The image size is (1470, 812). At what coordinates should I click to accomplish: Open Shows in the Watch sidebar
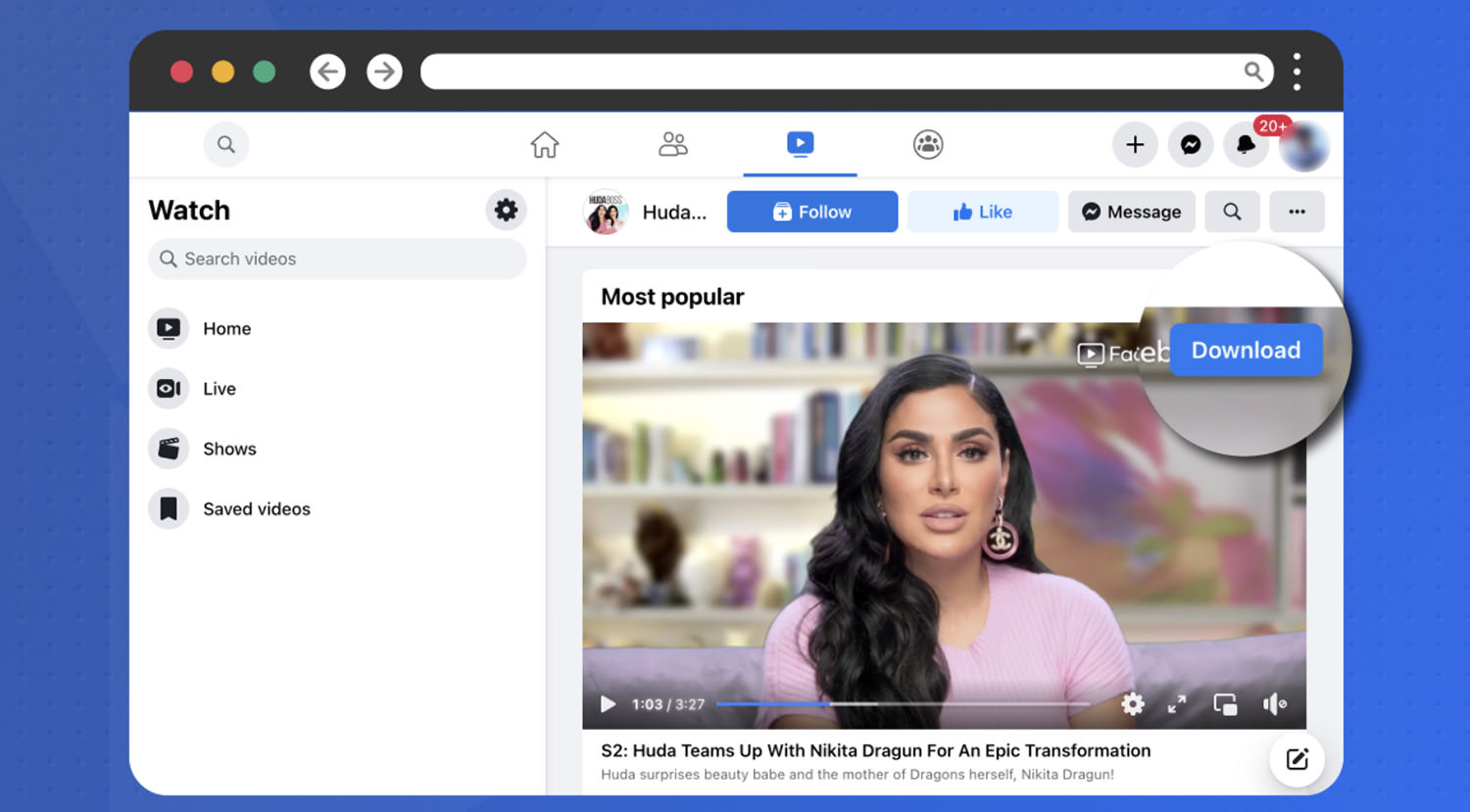pos(229,449)
